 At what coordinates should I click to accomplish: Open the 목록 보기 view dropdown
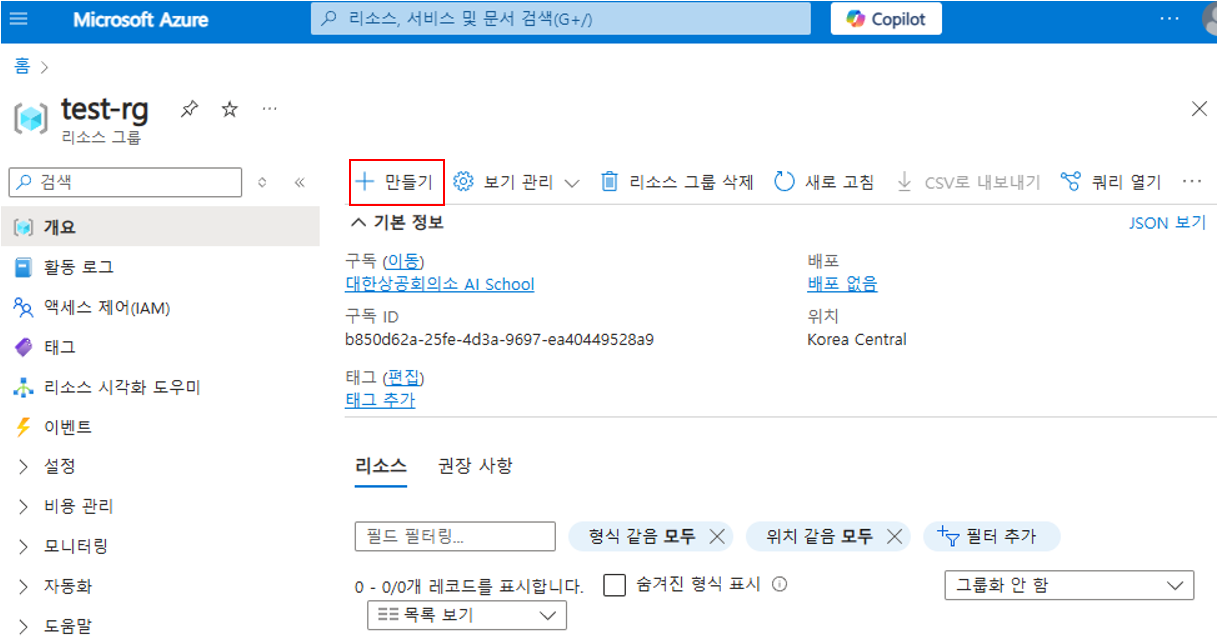(x=467, y=615)
